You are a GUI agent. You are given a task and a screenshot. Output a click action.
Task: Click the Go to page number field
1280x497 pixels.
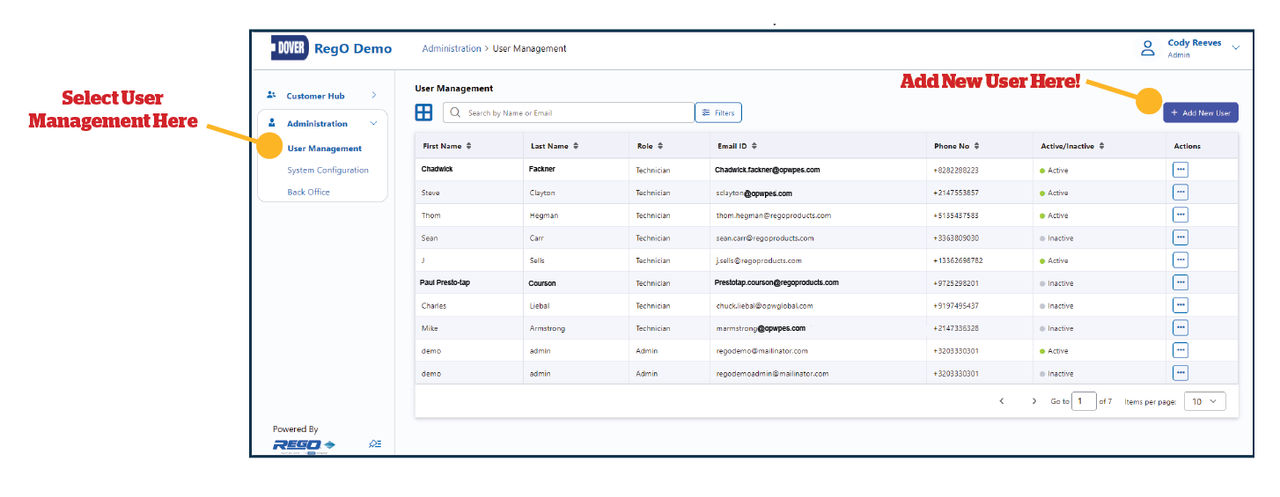coord(1084,401)
